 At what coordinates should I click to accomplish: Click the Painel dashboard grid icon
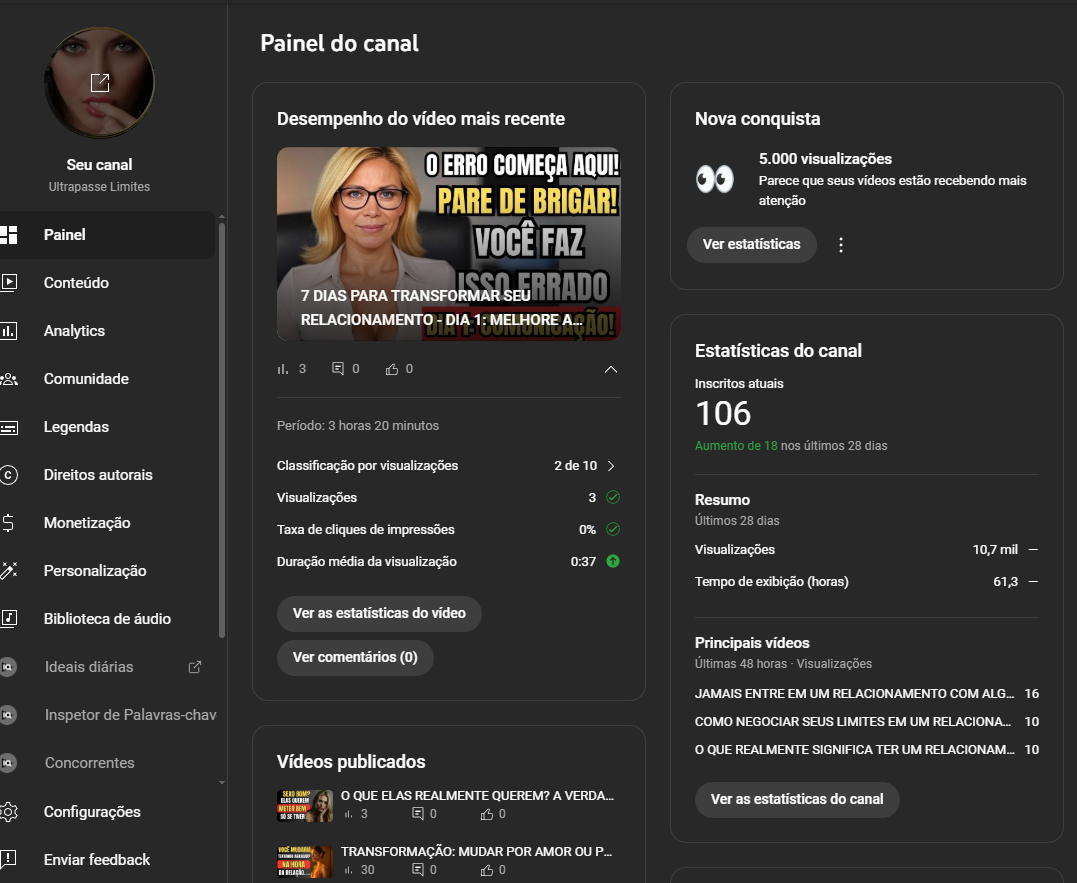(8, 235)
